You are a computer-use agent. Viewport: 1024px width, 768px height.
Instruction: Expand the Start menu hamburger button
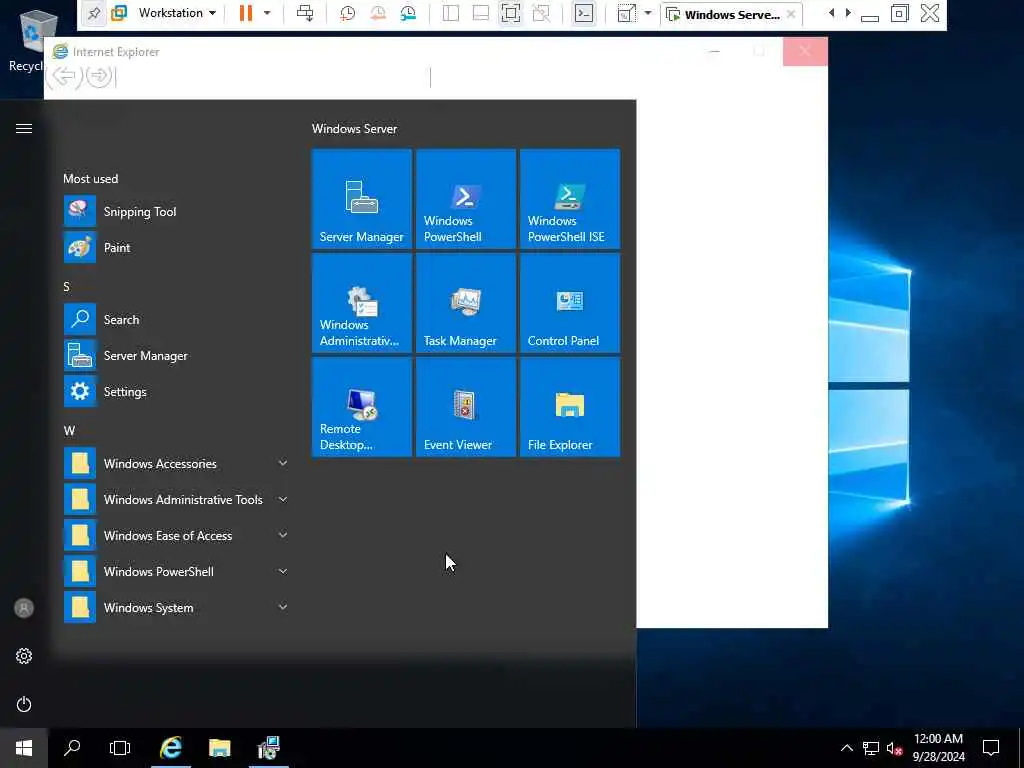tap(24, 129)
